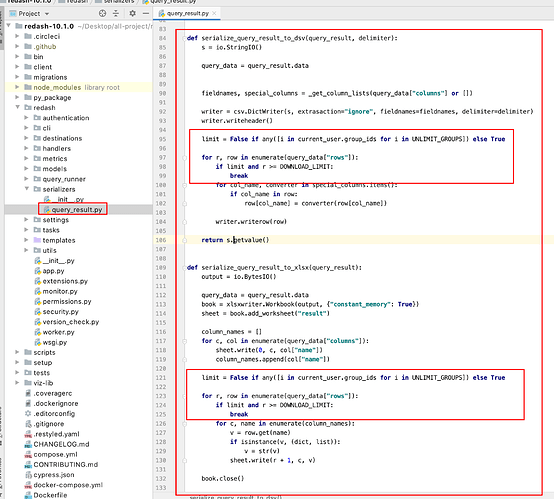Open the Project view dropdown

pyautogui.click(x=47, y=14)
